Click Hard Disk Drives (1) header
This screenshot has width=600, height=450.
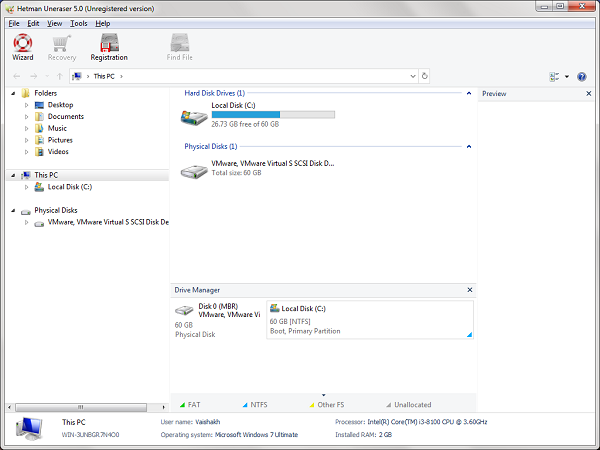pyautogui.click(x=215, y=93)
